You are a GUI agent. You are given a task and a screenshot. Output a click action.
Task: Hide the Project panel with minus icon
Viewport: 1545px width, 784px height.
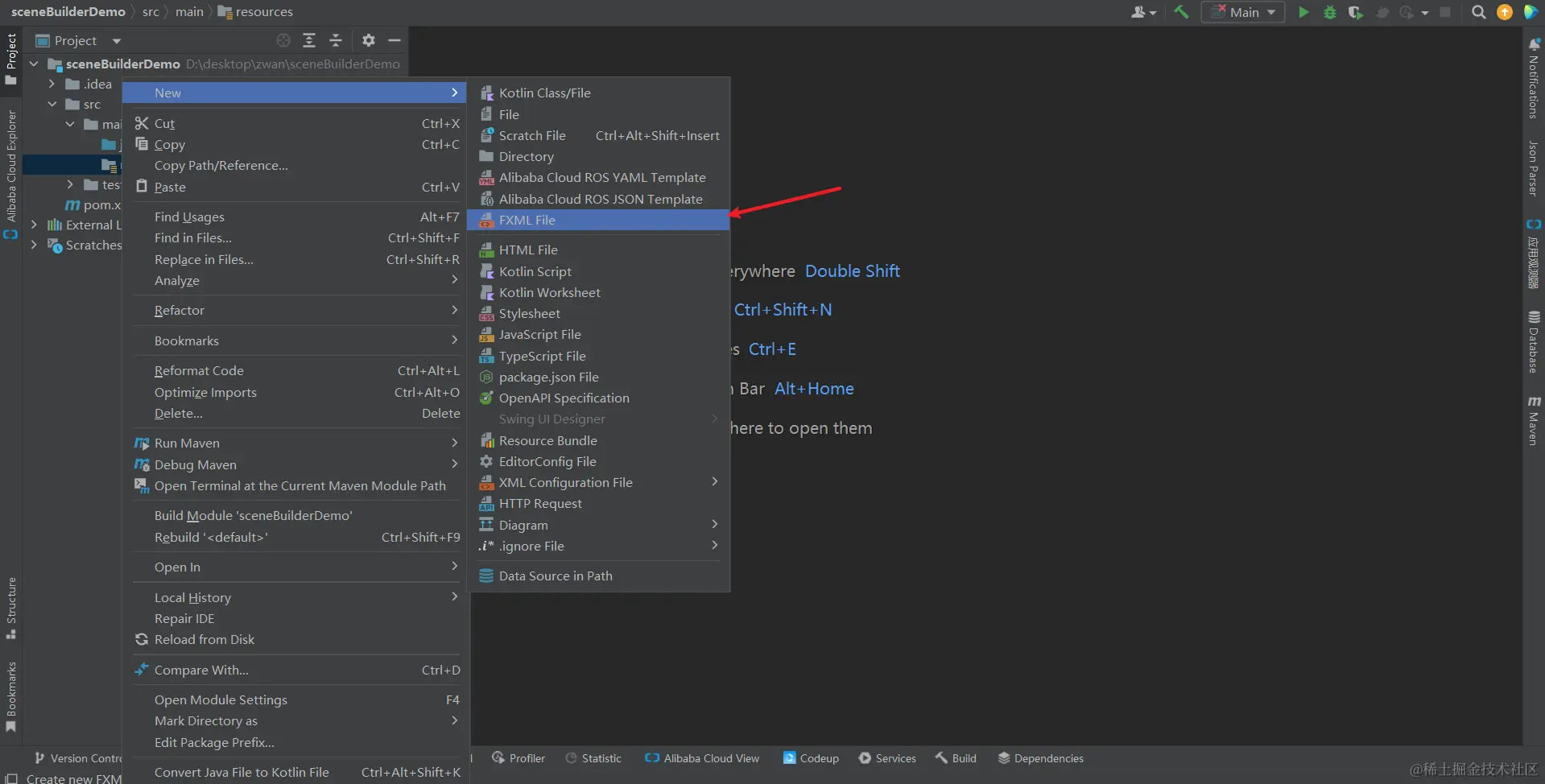tap(395, 40)
